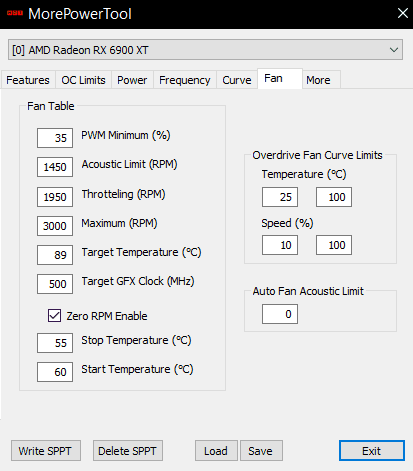Switch to the More tab
The image size is (413, 471).
click(319, 80)
